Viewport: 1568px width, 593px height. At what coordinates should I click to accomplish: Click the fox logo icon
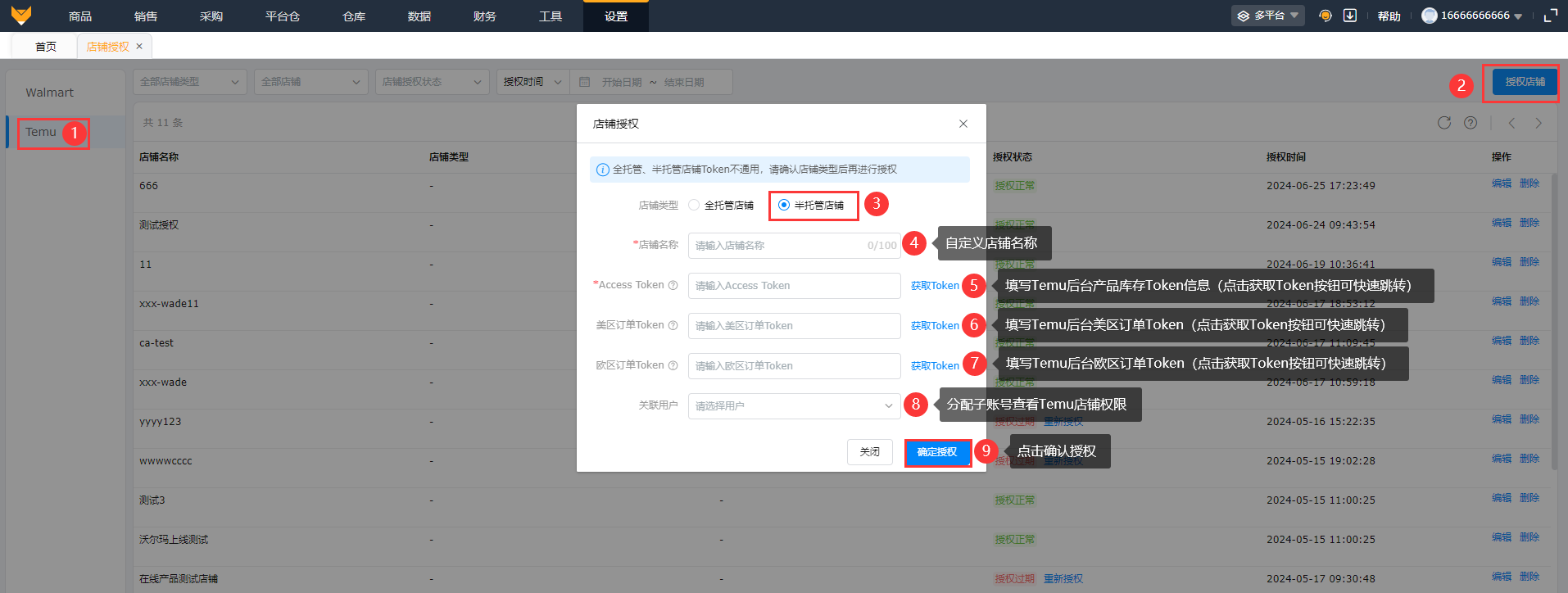[x=21, y=16]
